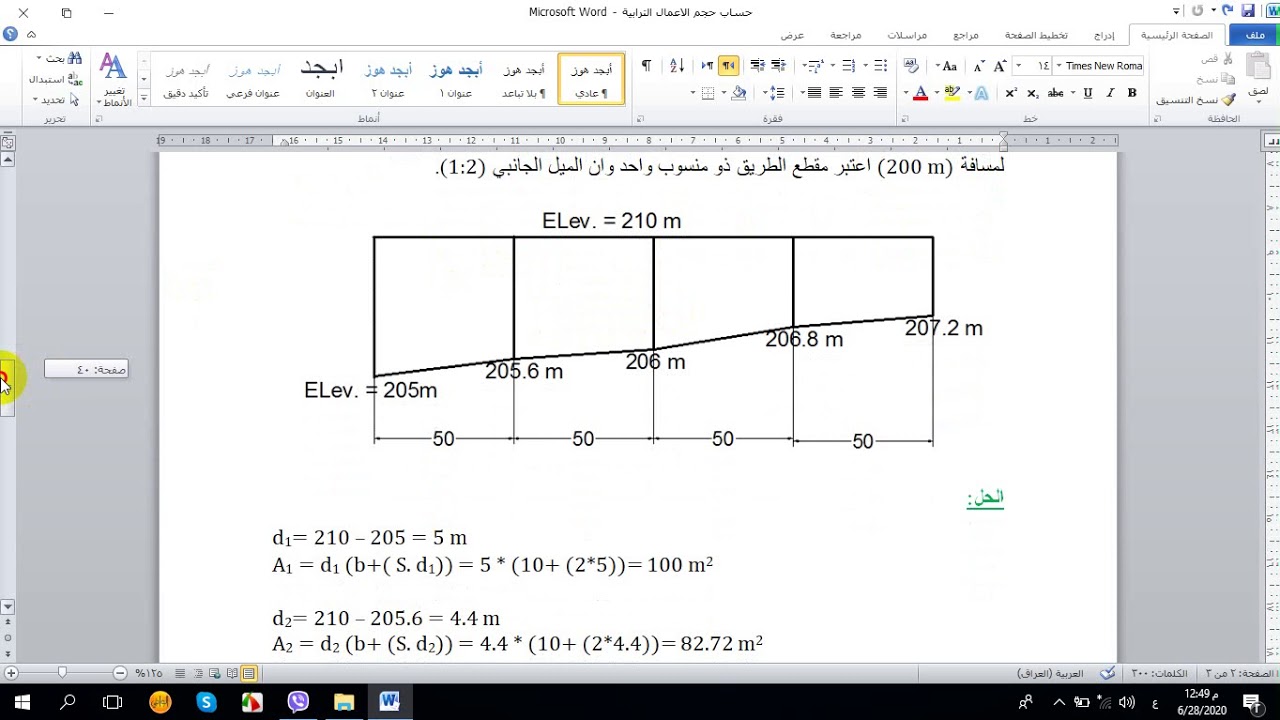Image resolution: width=1280 pixels, height=720 pixels.
Task: Toggle left-to-right text direction
Action: point(707,66)
